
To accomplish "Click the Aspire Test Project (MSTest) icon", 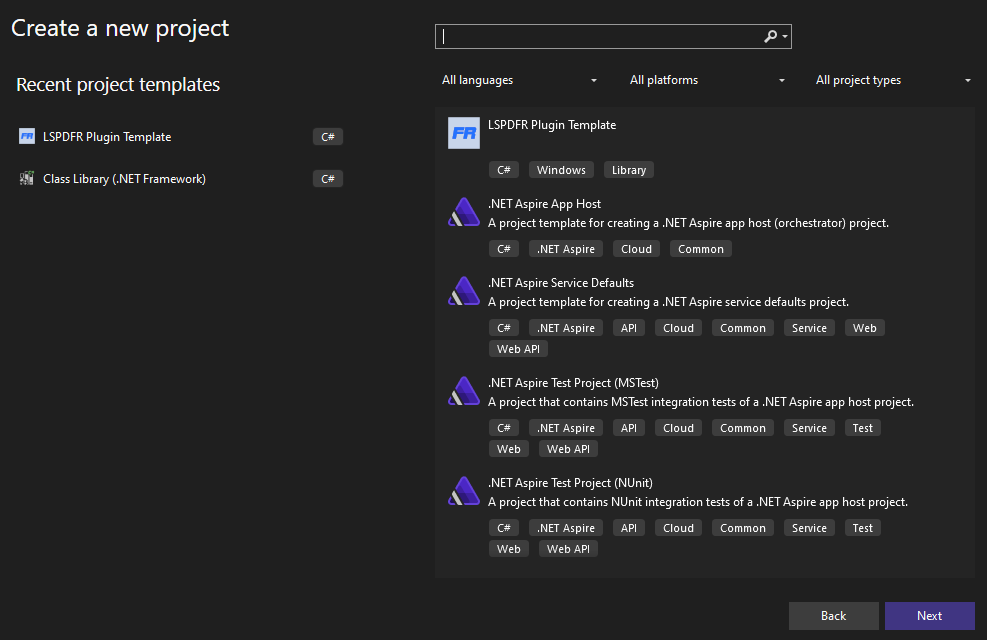I will coord(464,391).
